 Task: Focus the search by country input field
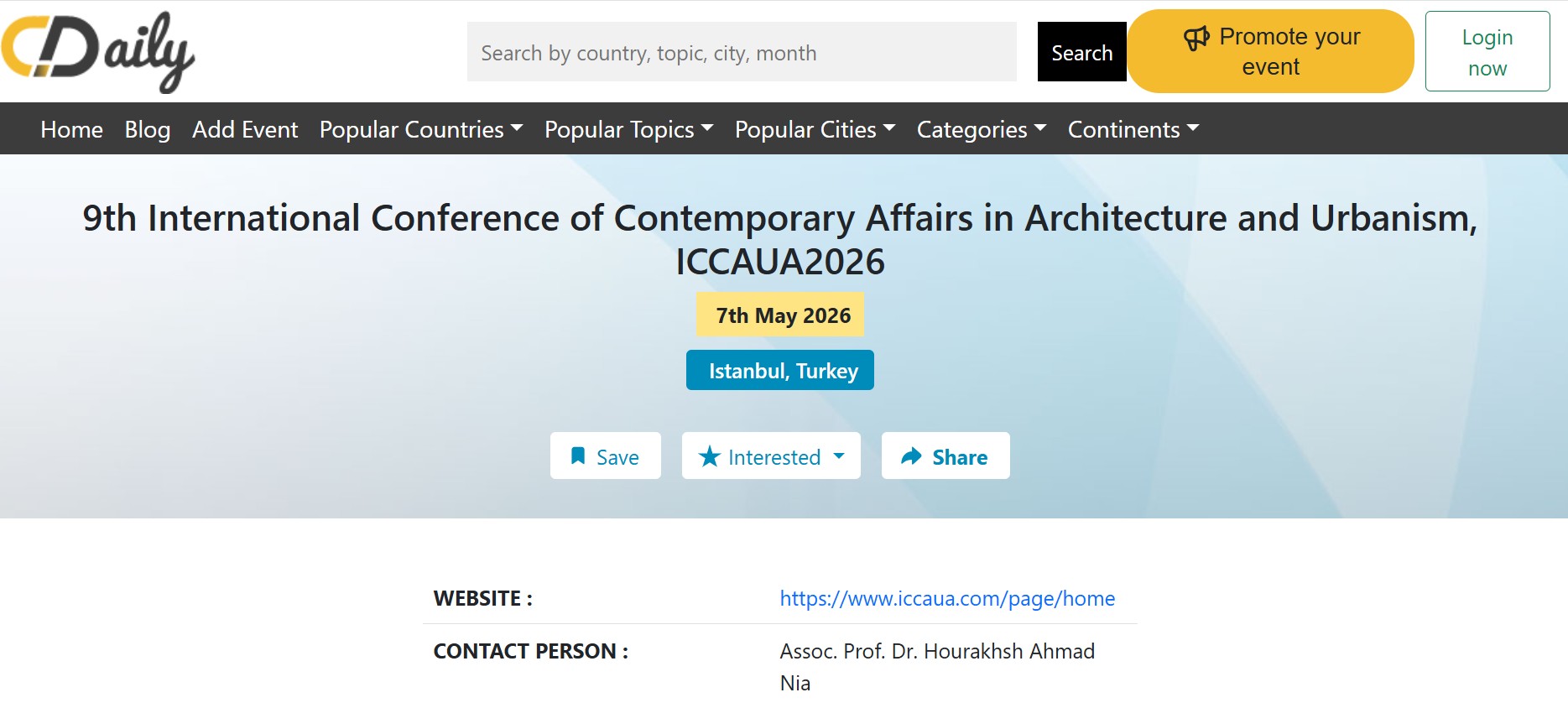[742, 52]
